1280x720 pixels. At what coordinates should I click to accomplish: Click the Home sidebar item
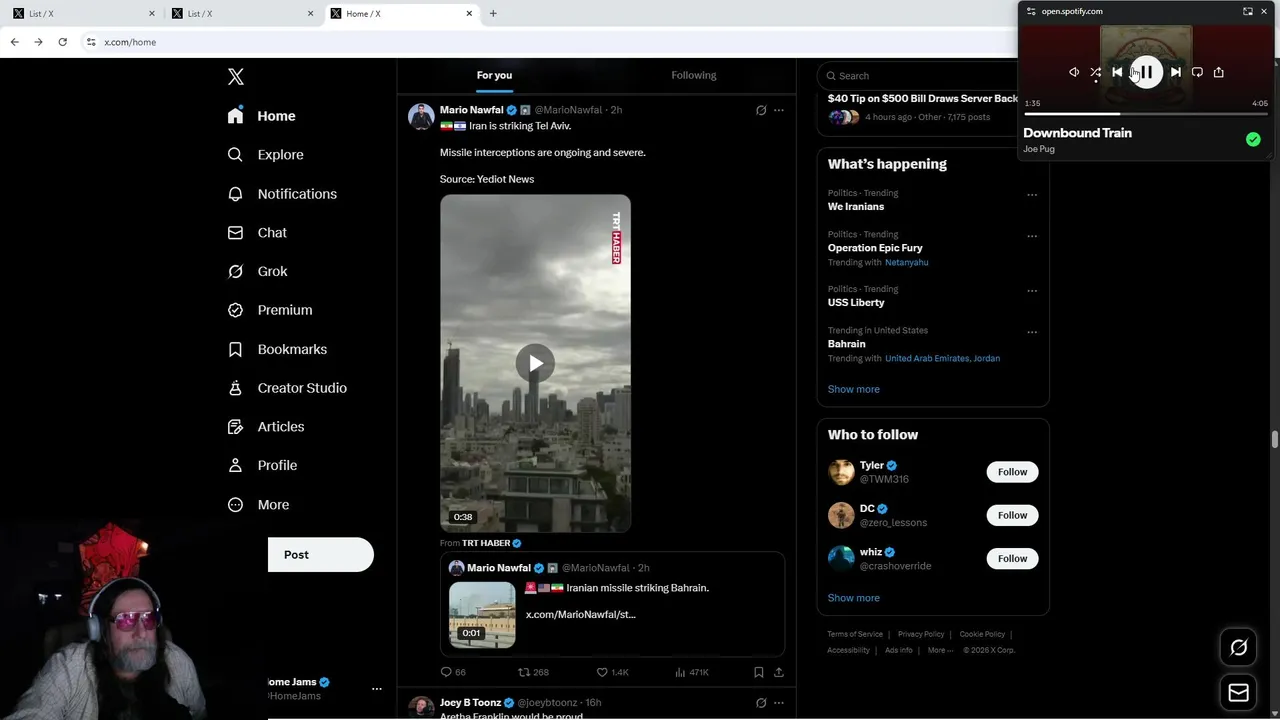(261, 116)
